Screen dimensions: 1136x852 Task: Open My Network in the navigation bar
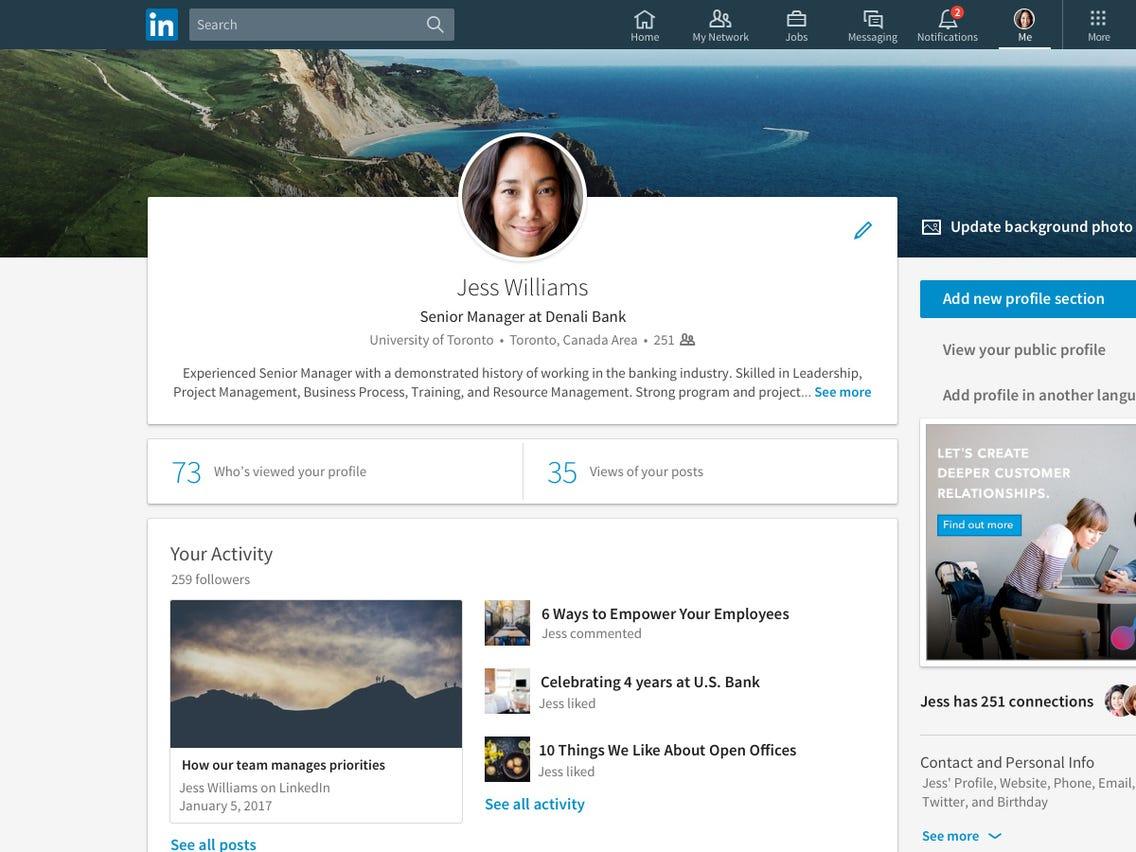[720, 25]
